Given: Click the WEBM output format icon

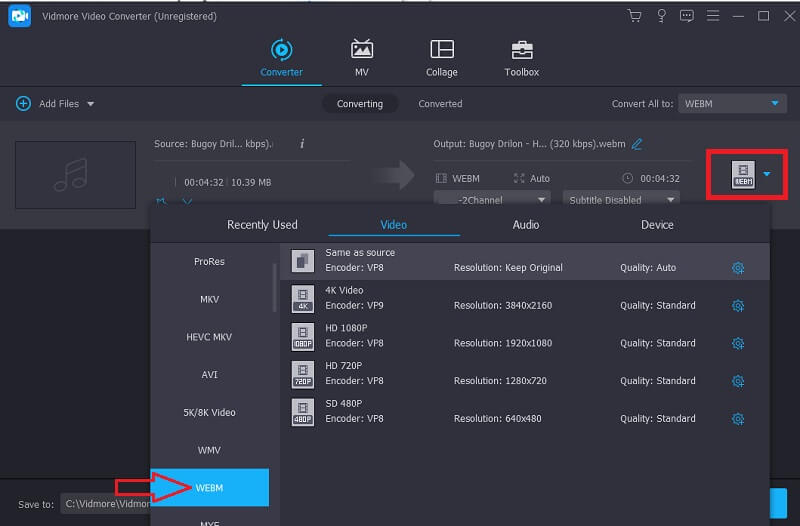Looking at the screenshot, I should tap(743, 175).
